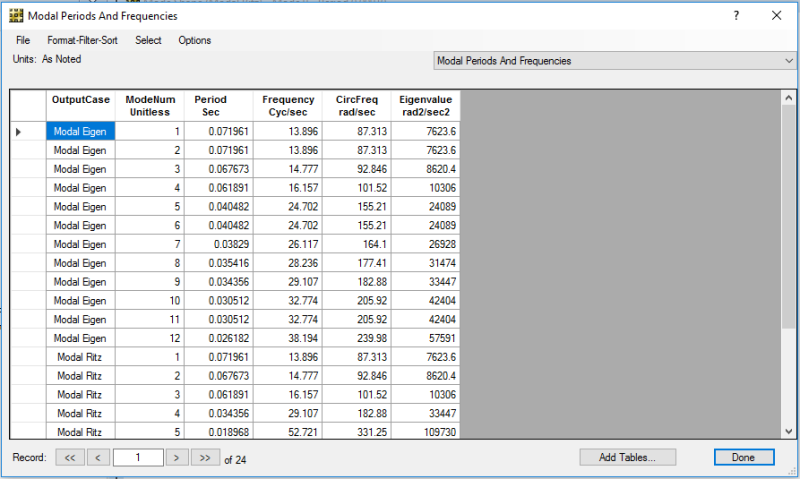This screenshot has height=479, width=800.
Task: Click the Frequency Cyc/sec column header
Action: pyautogui.click(x=288, y=106)
